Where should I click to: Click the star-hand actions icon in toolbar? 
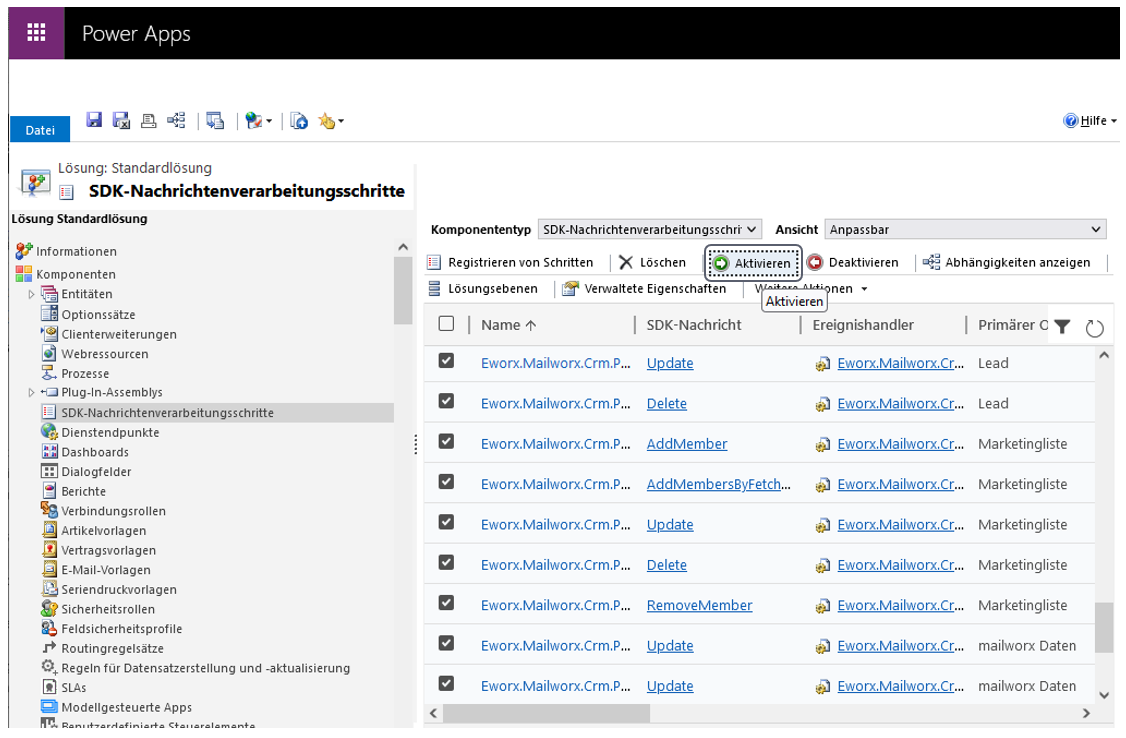point(327,121)
